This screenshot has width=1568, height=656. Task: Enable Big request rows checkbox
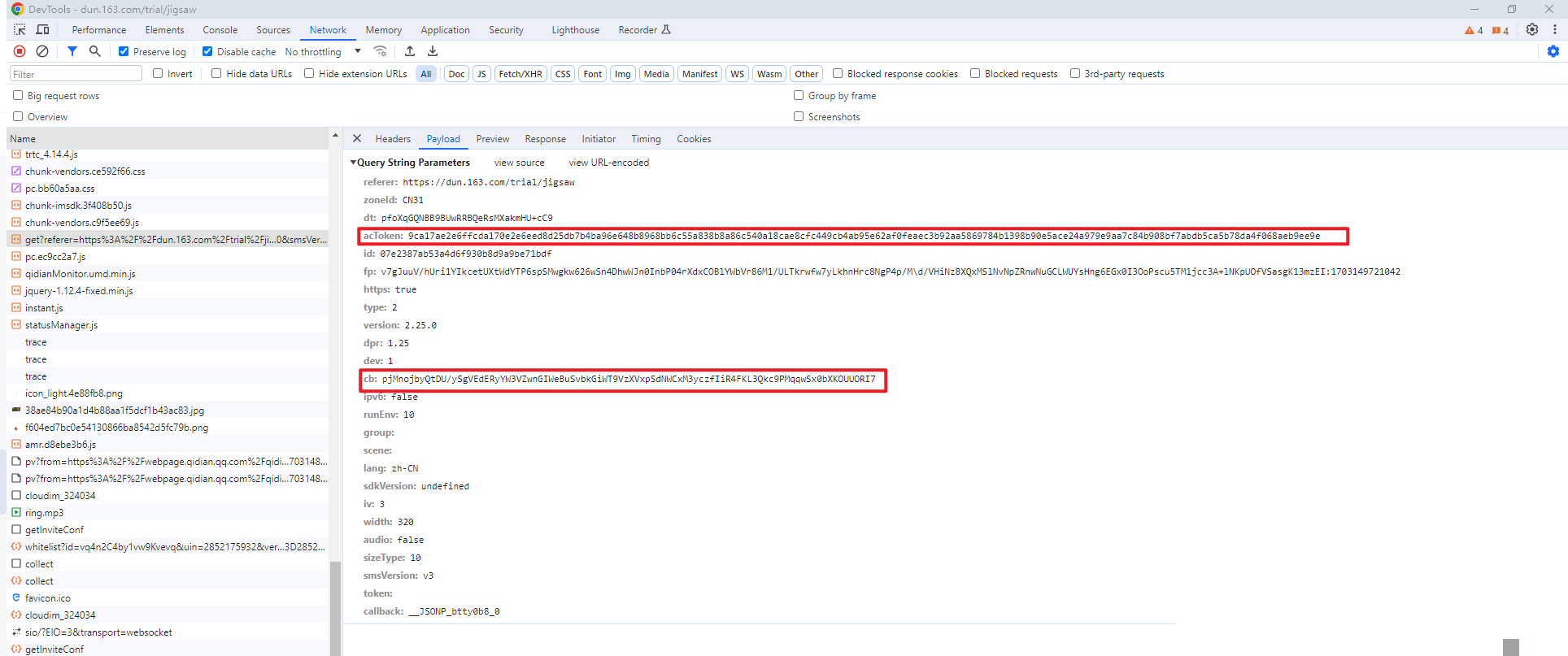18,95
